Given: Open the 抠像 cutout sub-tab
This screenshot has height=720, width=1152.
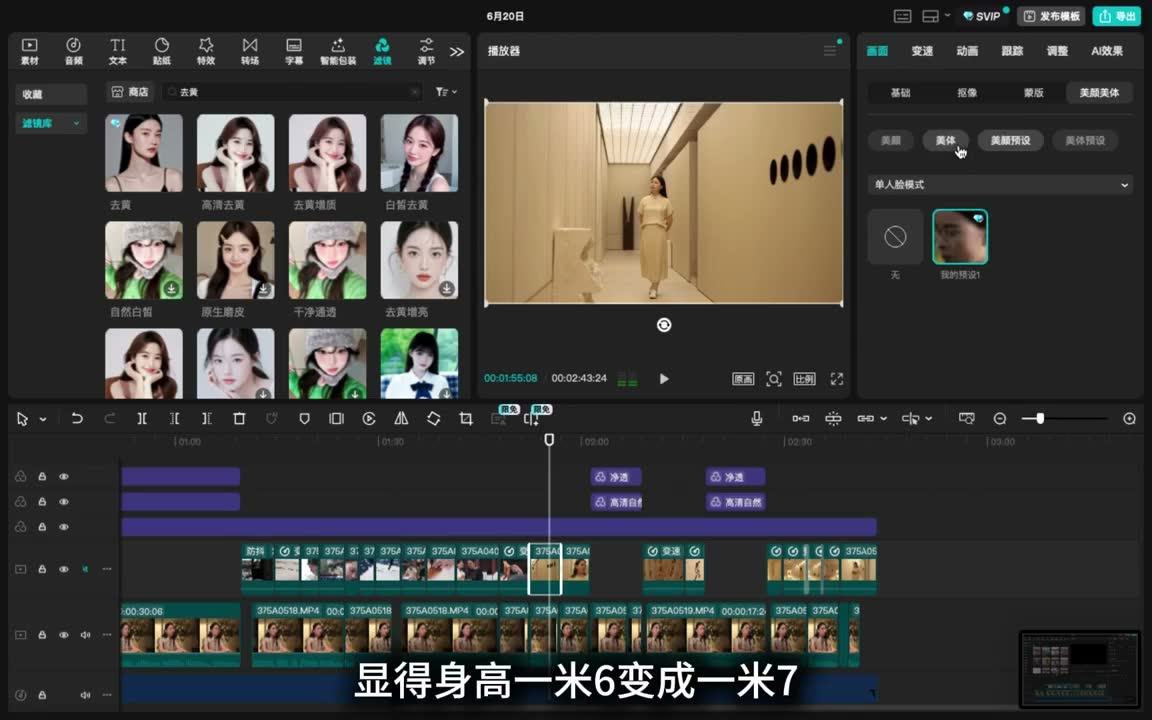Looking at the screenshot, I should (967, 93).
